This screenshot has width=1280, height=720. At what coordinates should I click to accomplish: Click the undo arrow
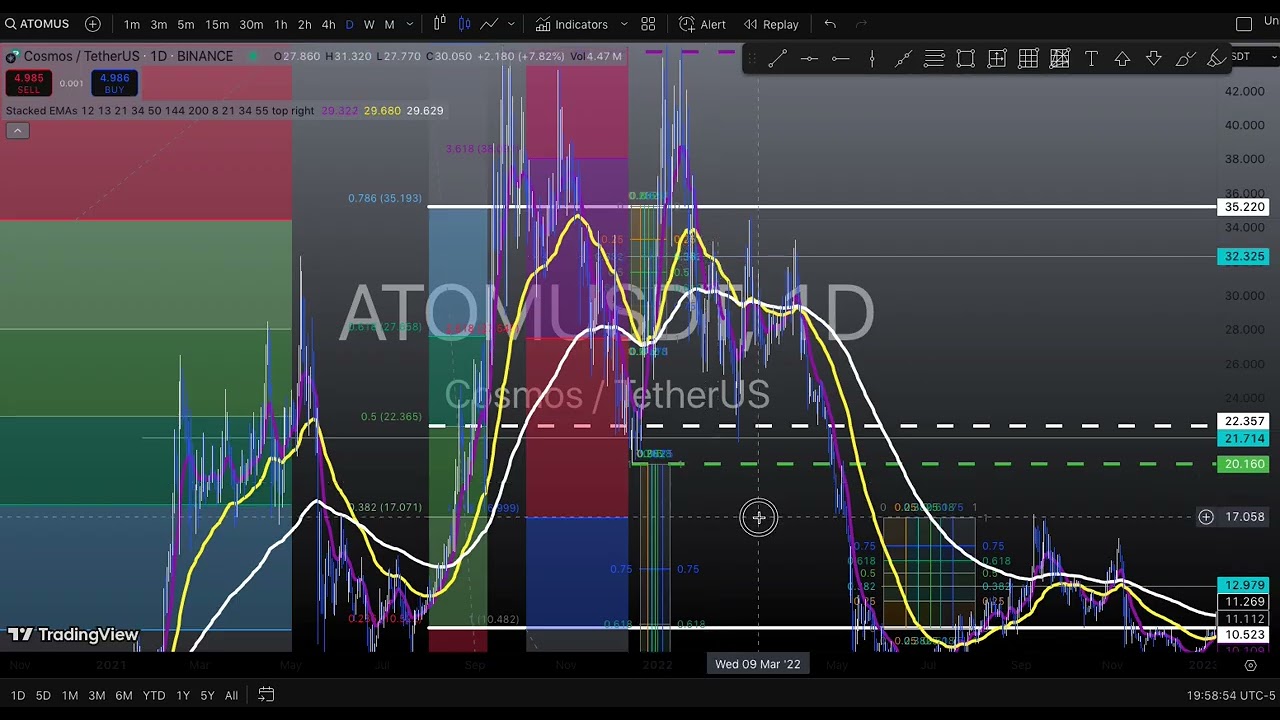click(x=830, y=24)
